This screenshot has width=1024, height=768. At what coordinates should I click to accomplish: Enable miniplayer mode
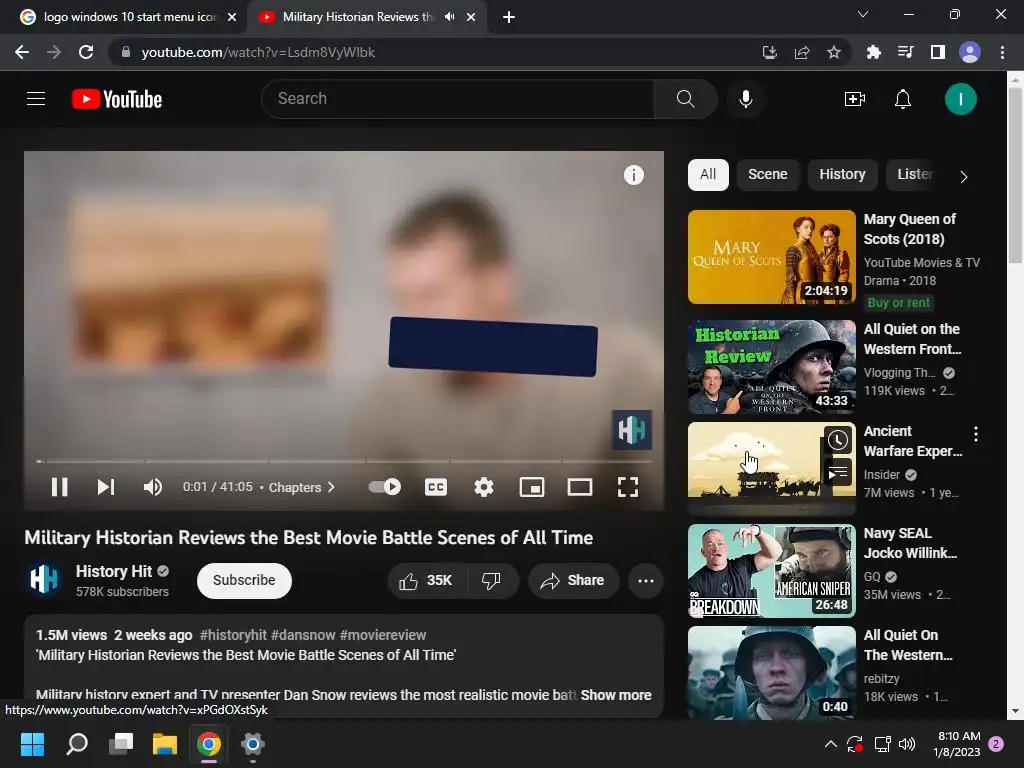coord(532,487)
